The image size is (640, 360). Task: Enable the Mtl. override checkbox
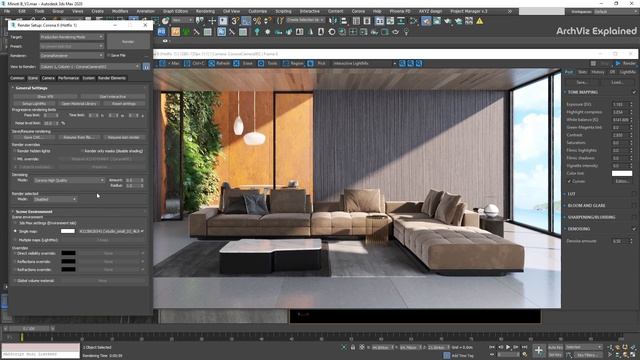[15, 159]
